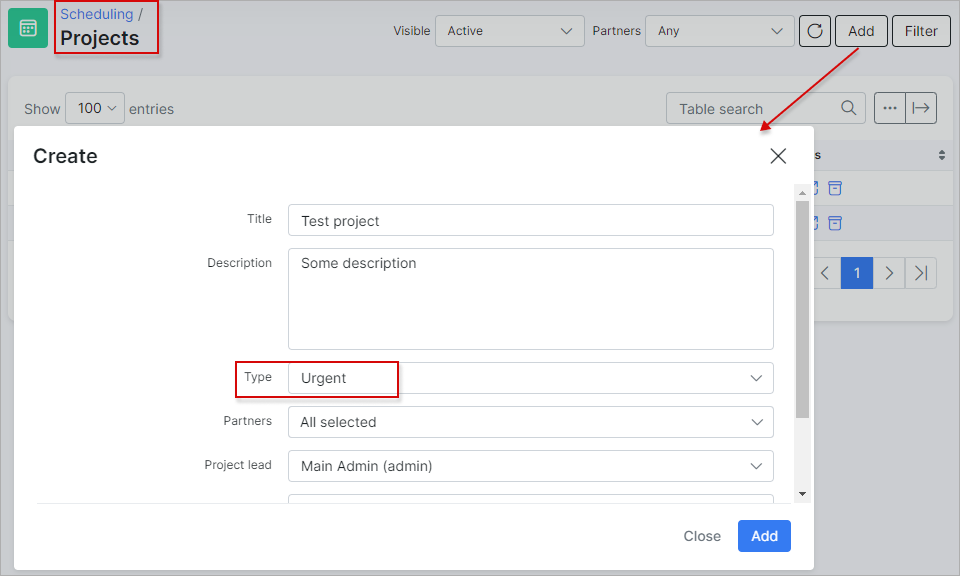
Task: Close the Create dialog with the X
Action: point(778,156)
